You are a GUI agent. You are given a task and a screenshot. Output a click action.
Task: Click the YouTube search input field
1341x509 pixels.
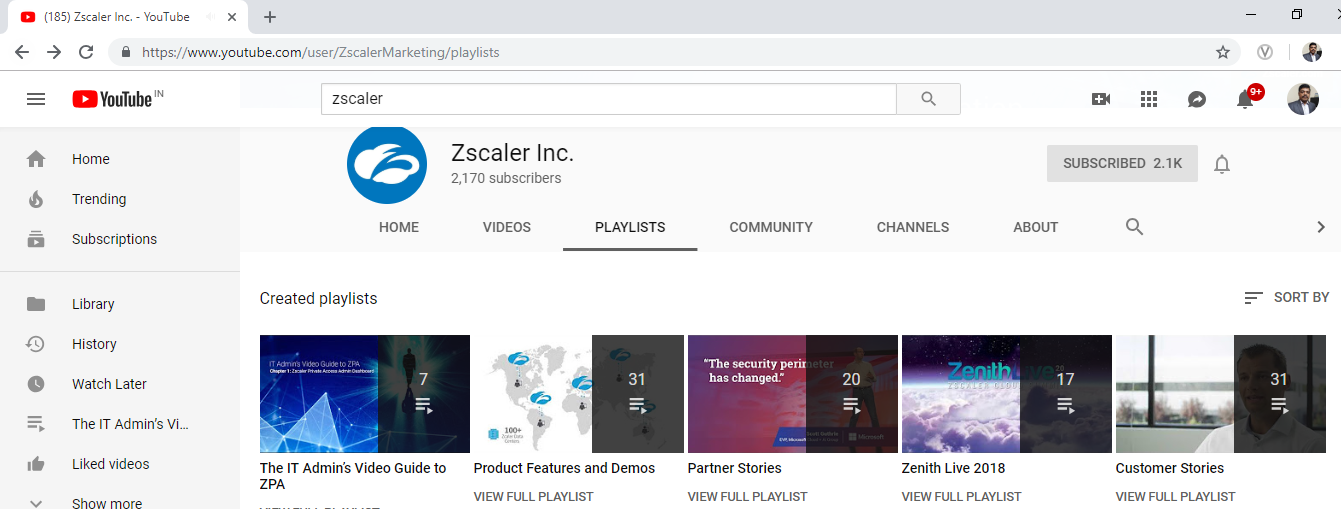tap(608, 99)
